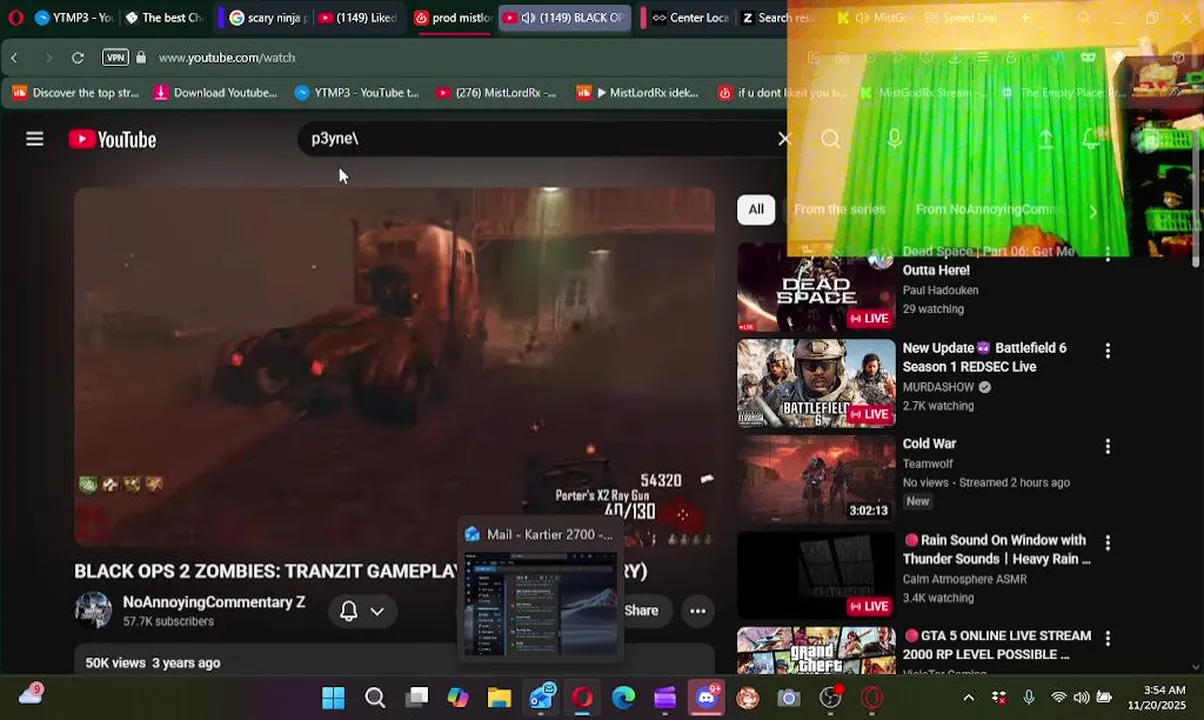Expand subscription notification dropdown chevron
This screenshot has width=1204, height=720.
(x=377, y=611)
